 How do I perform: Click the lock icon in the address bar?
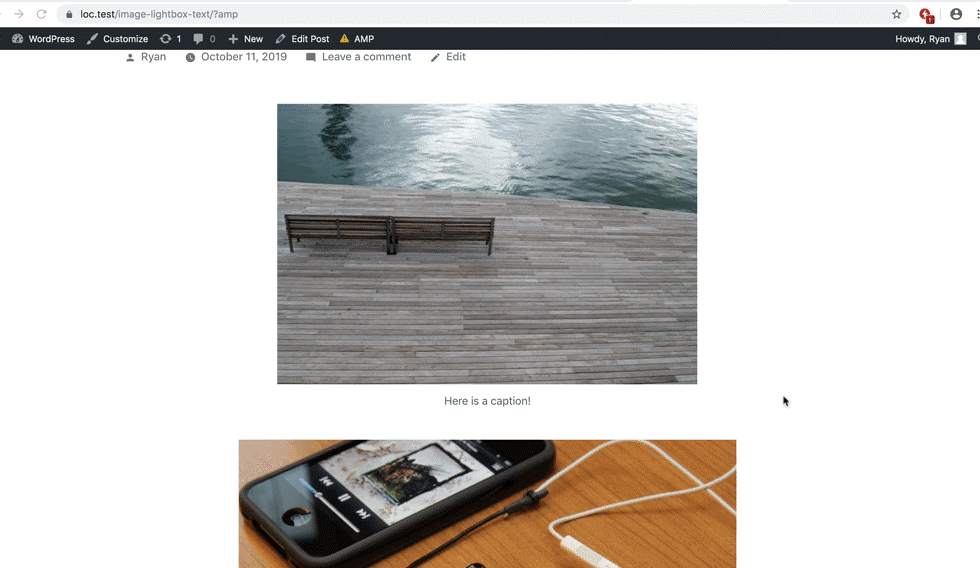(69, 14)
